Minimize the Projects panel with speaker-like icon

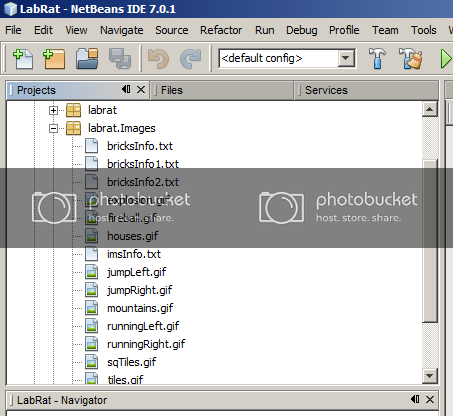[126, 89]
